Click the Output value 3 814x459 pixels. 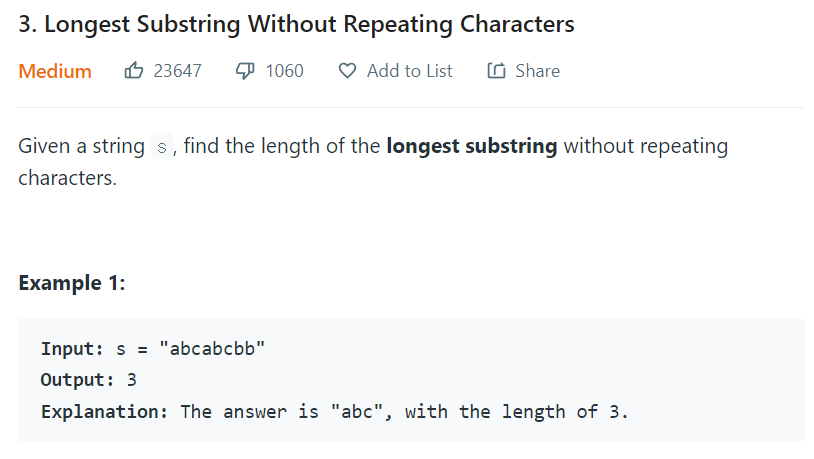coord(132,380)
